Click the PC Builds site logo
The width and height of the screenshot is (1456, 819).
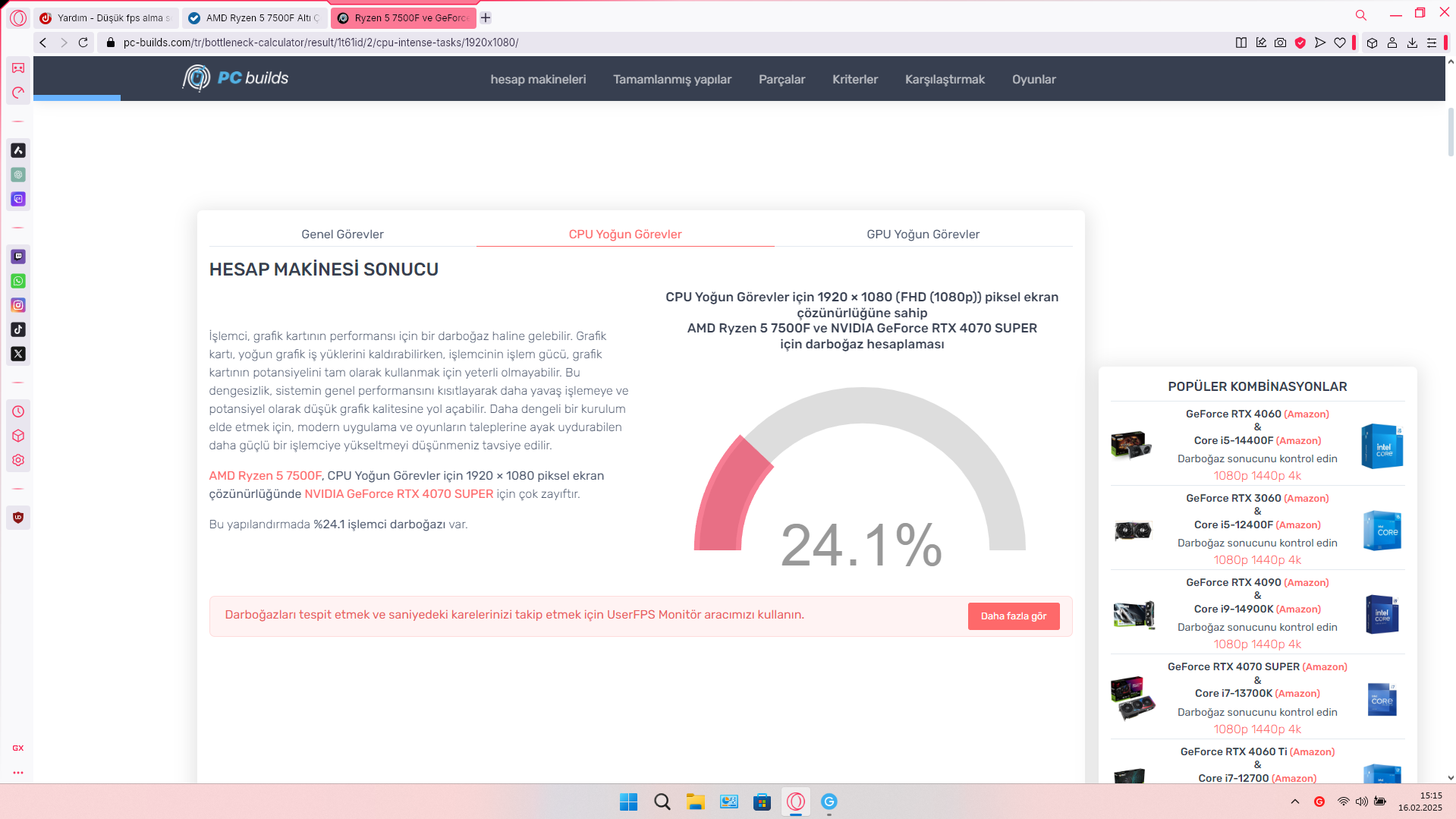pyautogui.click(x=236, y=78)
